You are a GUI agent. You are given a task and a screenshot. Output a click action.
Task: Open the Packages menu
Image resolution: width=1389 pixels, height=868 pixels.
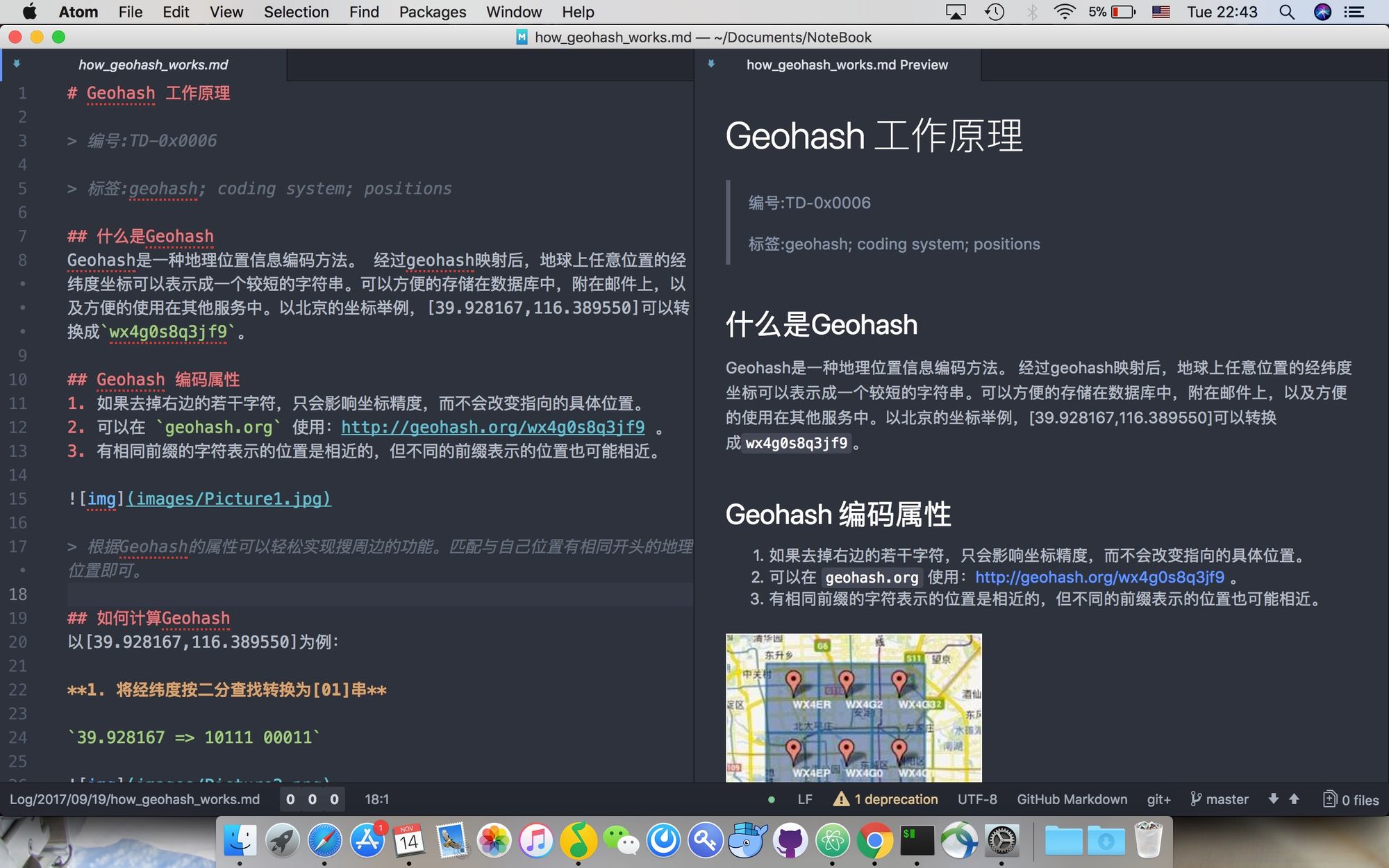point(432,12)
